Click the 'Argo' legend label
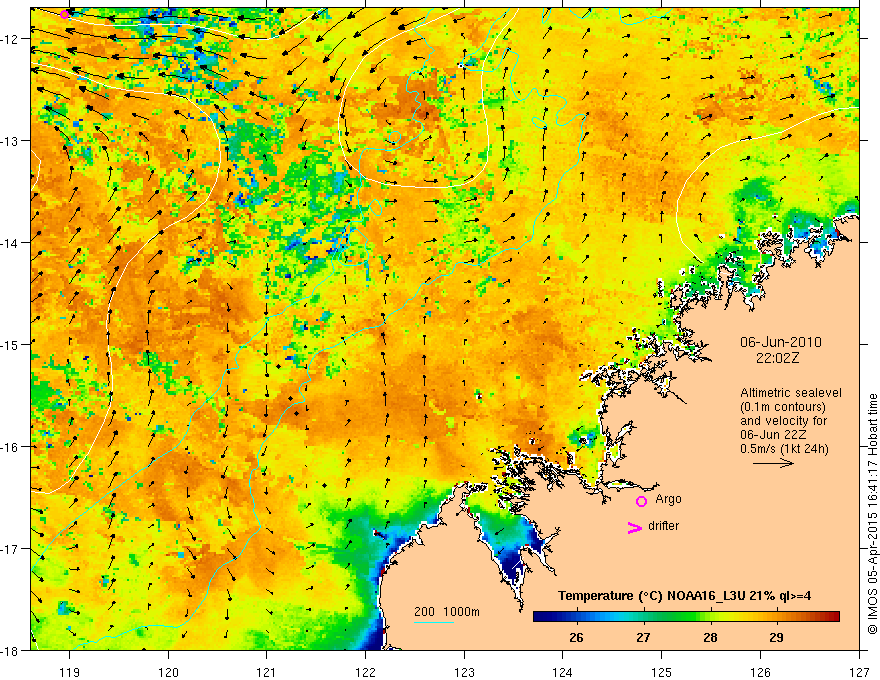Viewport: 880px width, 680px height. 668,499
